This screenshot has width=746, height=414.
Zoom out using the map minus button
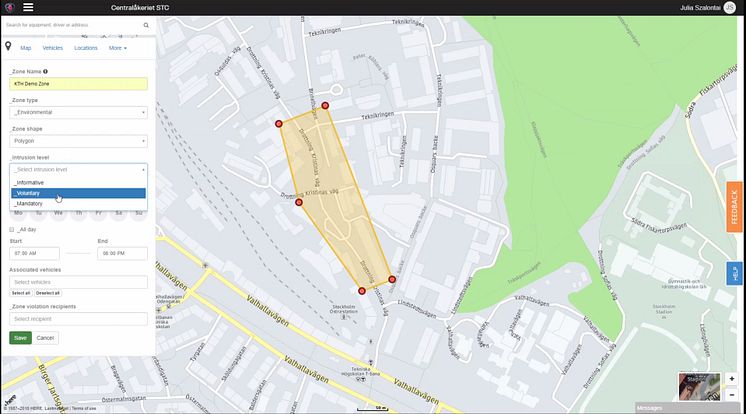[732, 394]
